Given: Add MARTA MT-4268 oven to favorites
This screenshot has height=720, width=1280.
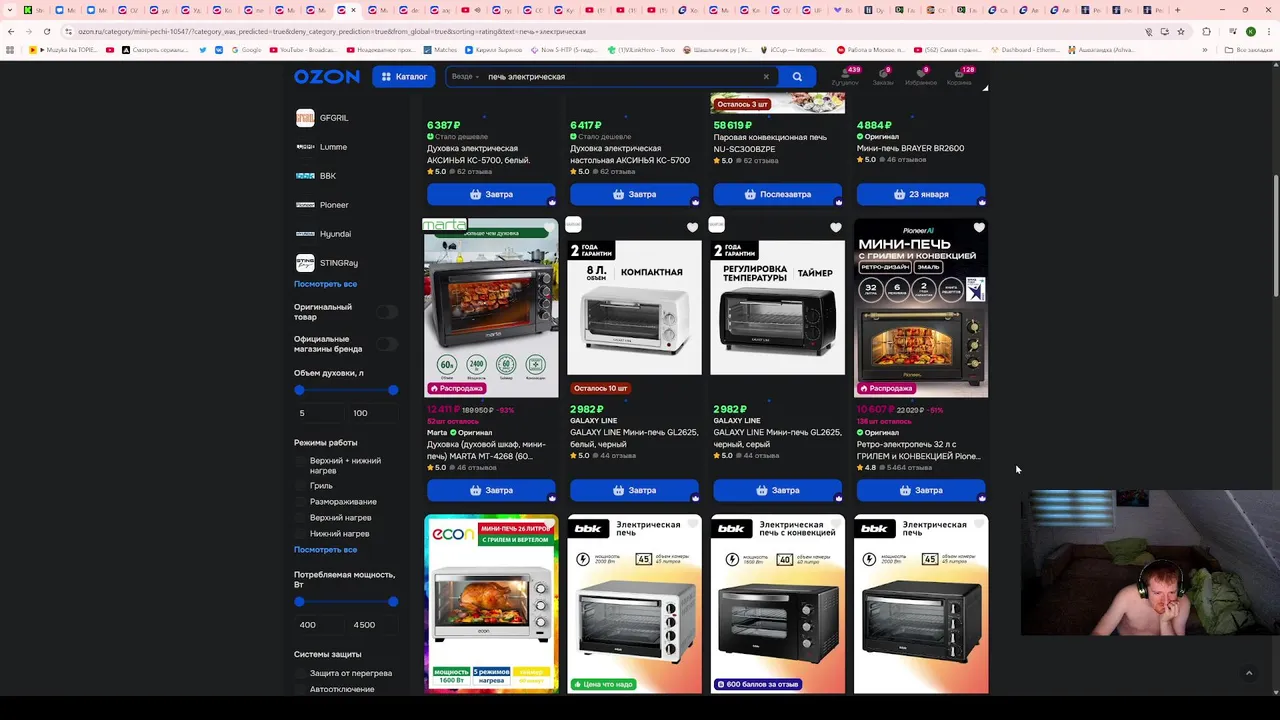Looking at the screenshot, I should [549, 228].
